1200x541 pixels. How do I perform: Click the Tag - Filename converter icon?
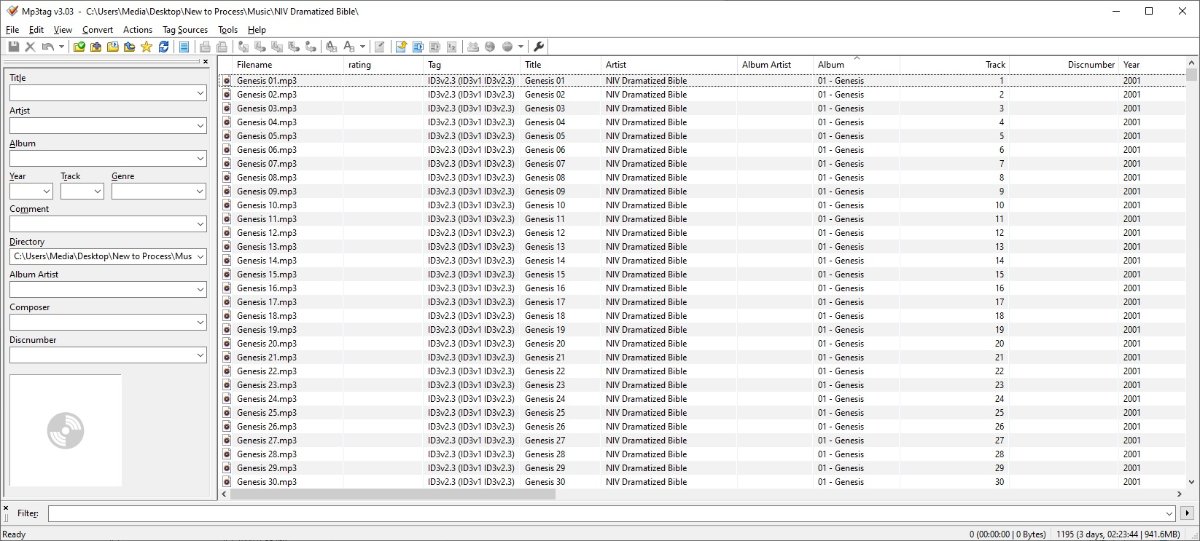(x=243, y=47)
